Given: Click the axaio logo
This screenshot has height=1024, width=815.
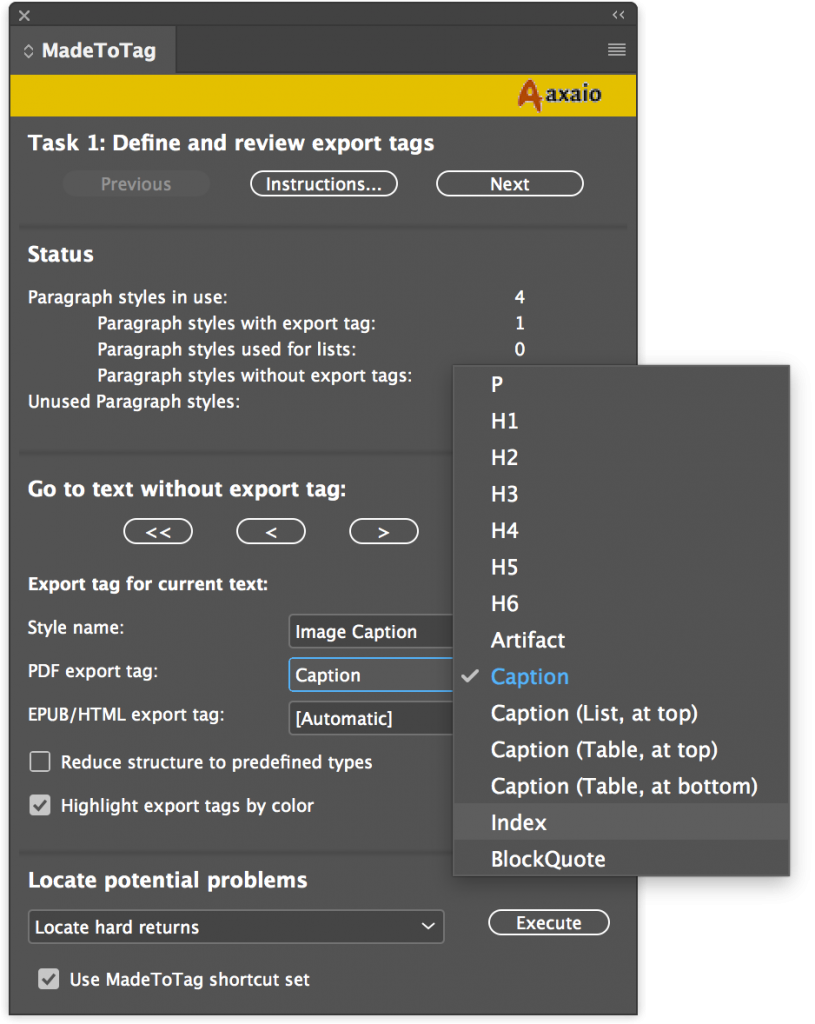Looking at the screenshot, I should (x=560, y=95).
